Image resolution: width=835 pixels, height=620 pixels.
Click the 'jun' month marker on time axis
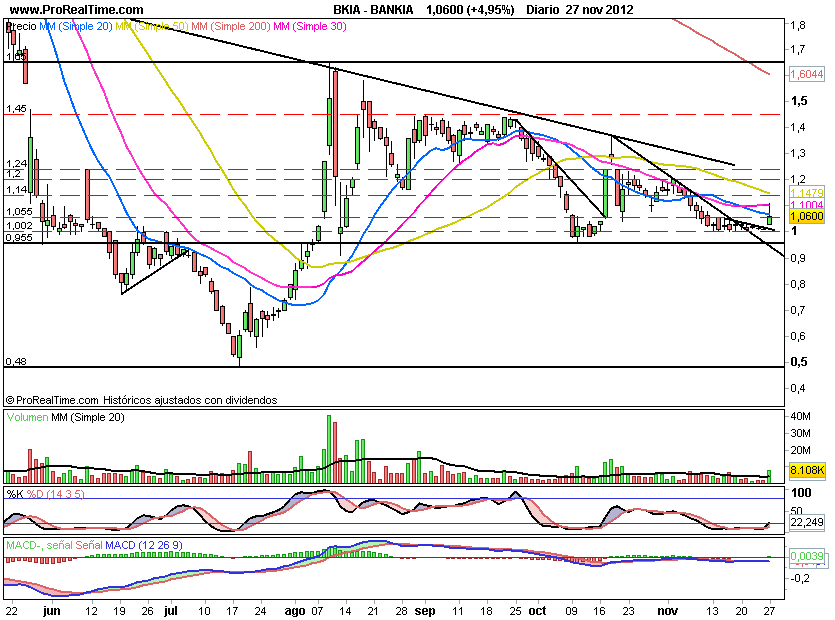[x=51, y=610]
